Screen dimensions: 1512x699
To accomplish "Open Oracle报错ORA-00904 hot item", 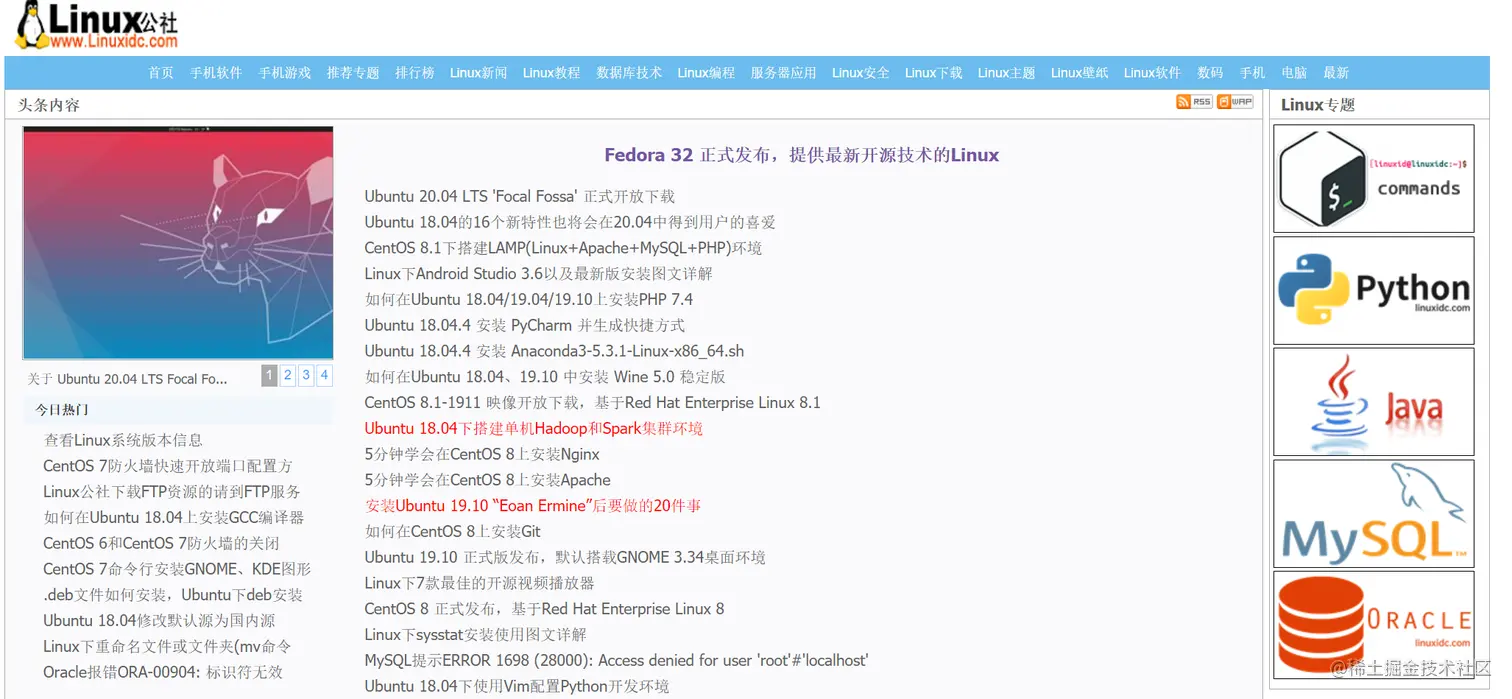I will pos(163,673).
